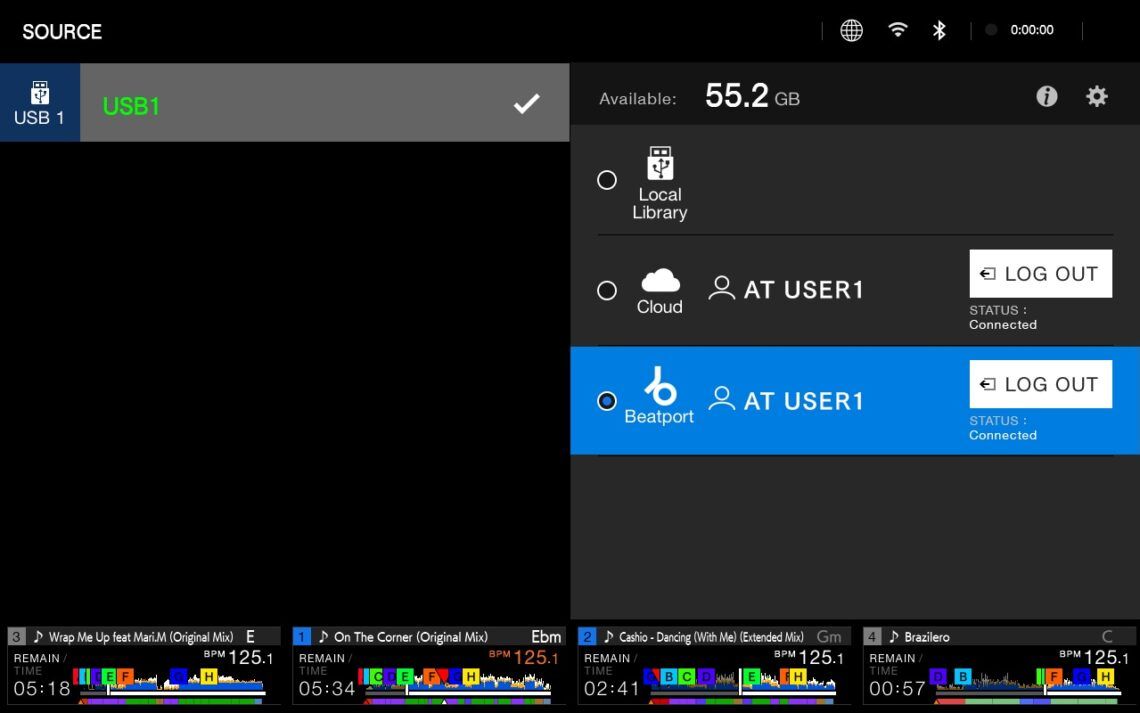Select the Beatport radio button

(x=607, y=401)
